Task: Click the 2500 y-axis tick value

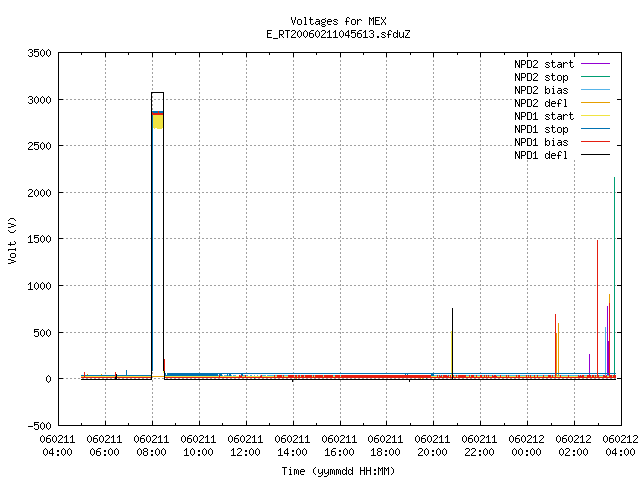Action: pyautogui.click(x=39, y=146)
